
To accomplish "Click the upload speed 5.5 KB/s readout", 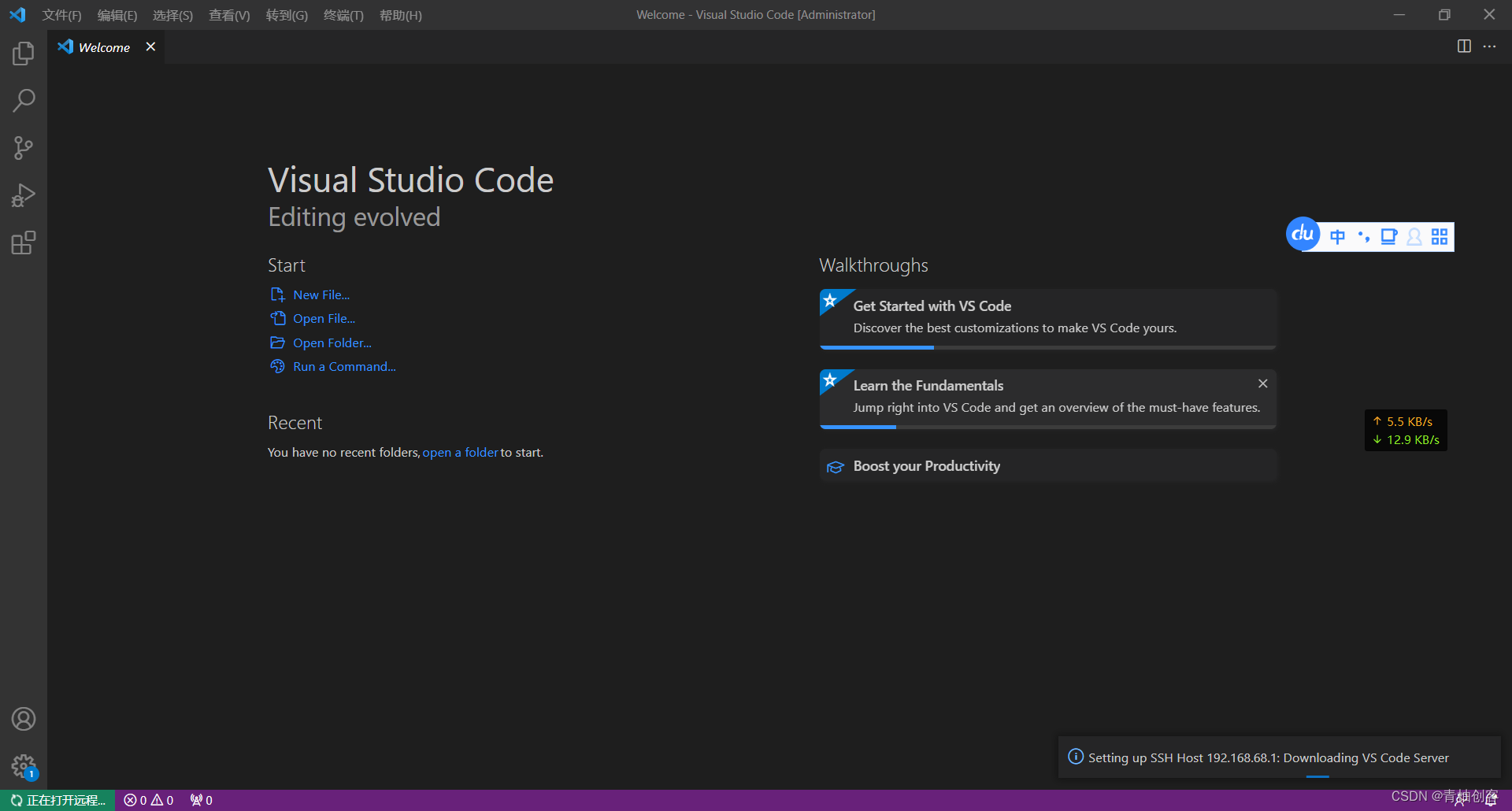I will [1403, 421].
